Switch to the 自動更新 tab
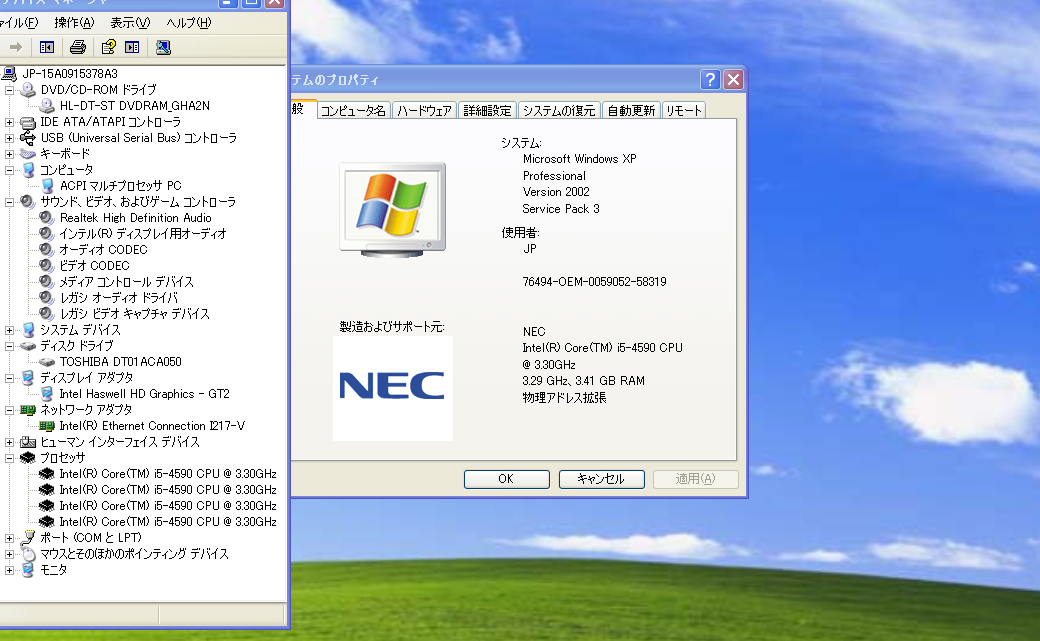 [631, 110]
